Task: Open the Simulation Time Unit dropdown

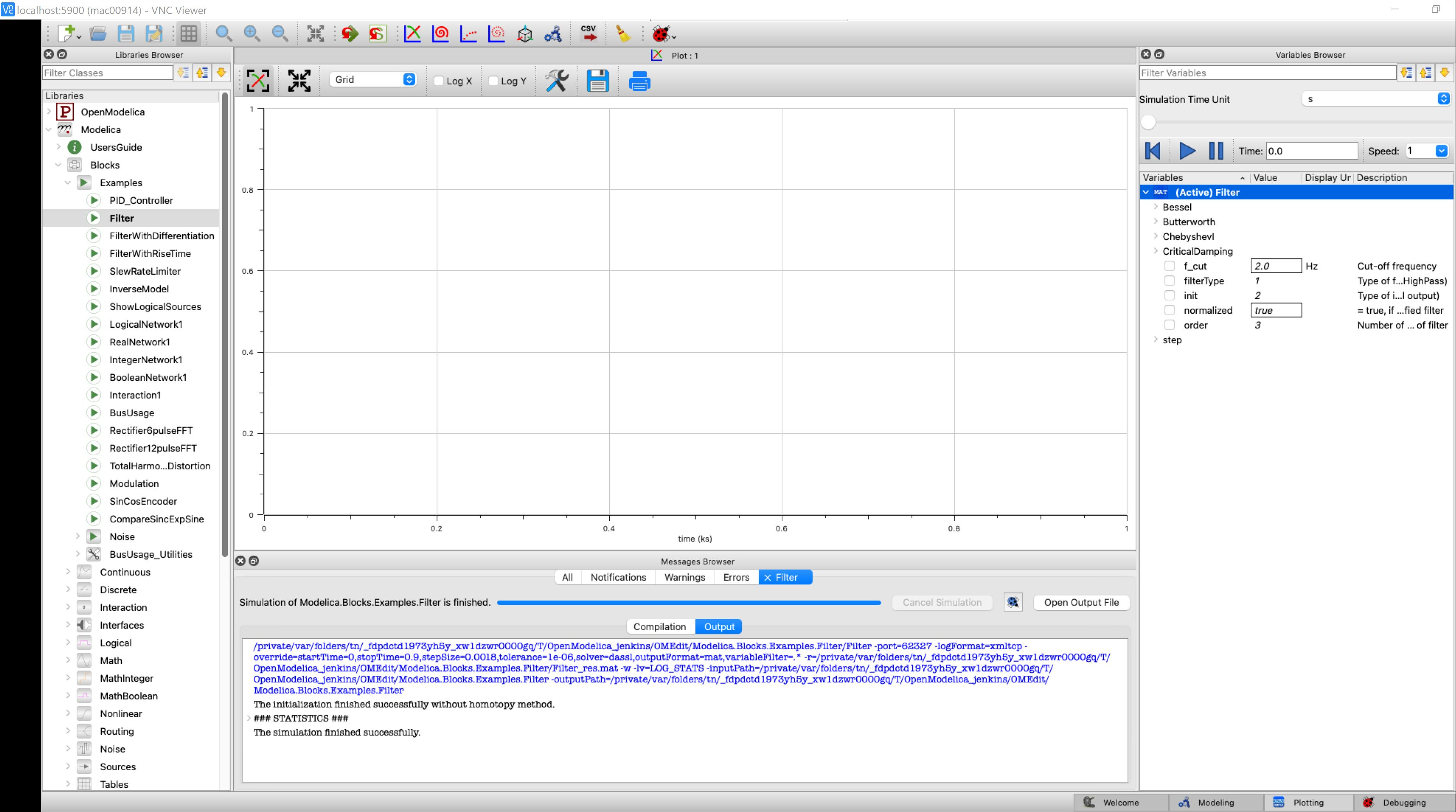Action: (x=1376, y=99)
